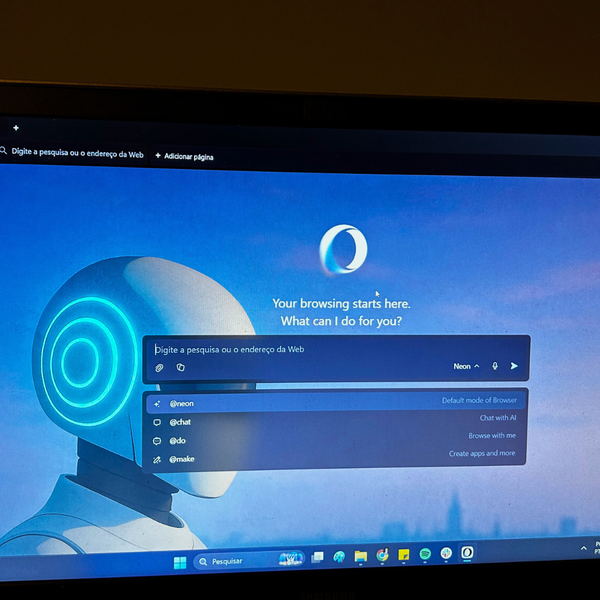
Task: Expand the Neon mode dropdown
Action: tap(466, 366)
